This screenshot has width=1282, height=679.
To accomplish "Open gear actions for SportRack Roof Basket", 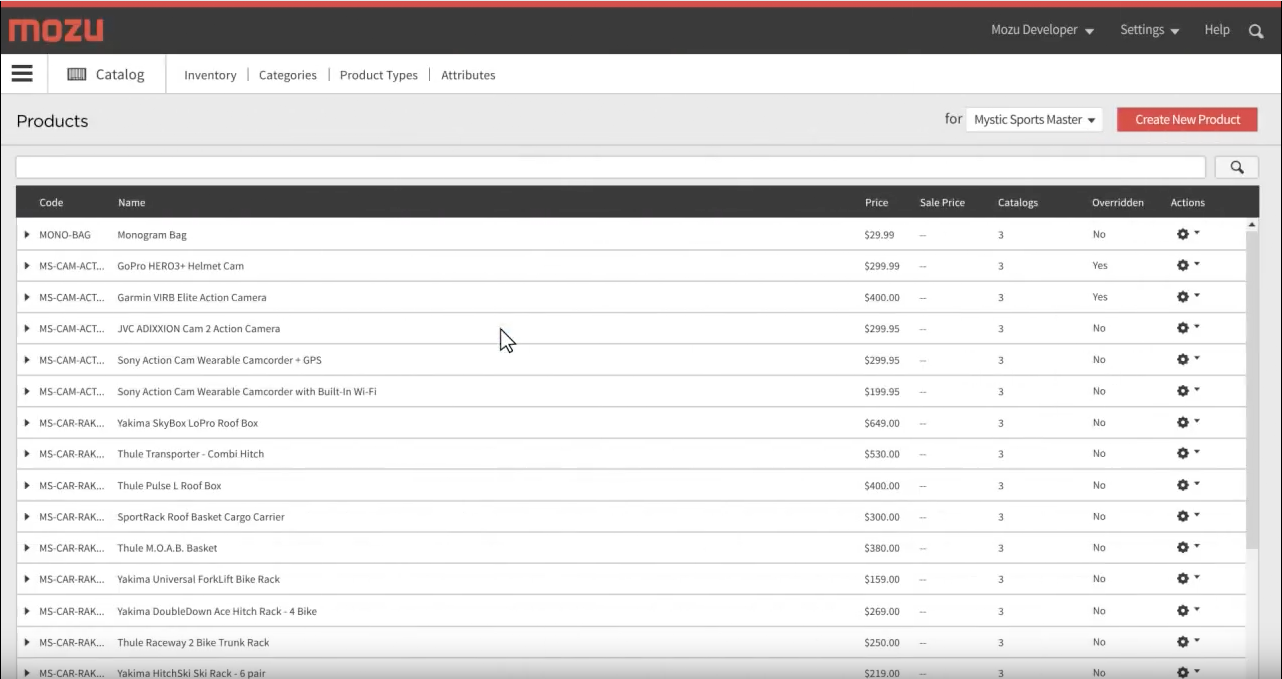I will tap(1188, 516).
